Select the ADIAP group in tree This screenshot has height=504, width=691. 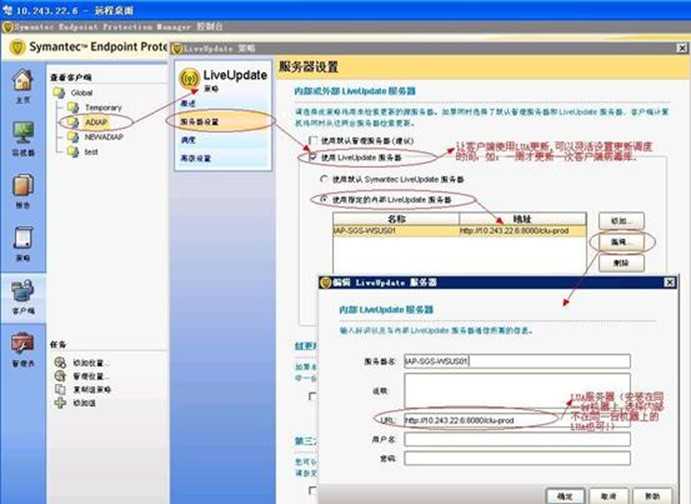coord(96,122)
